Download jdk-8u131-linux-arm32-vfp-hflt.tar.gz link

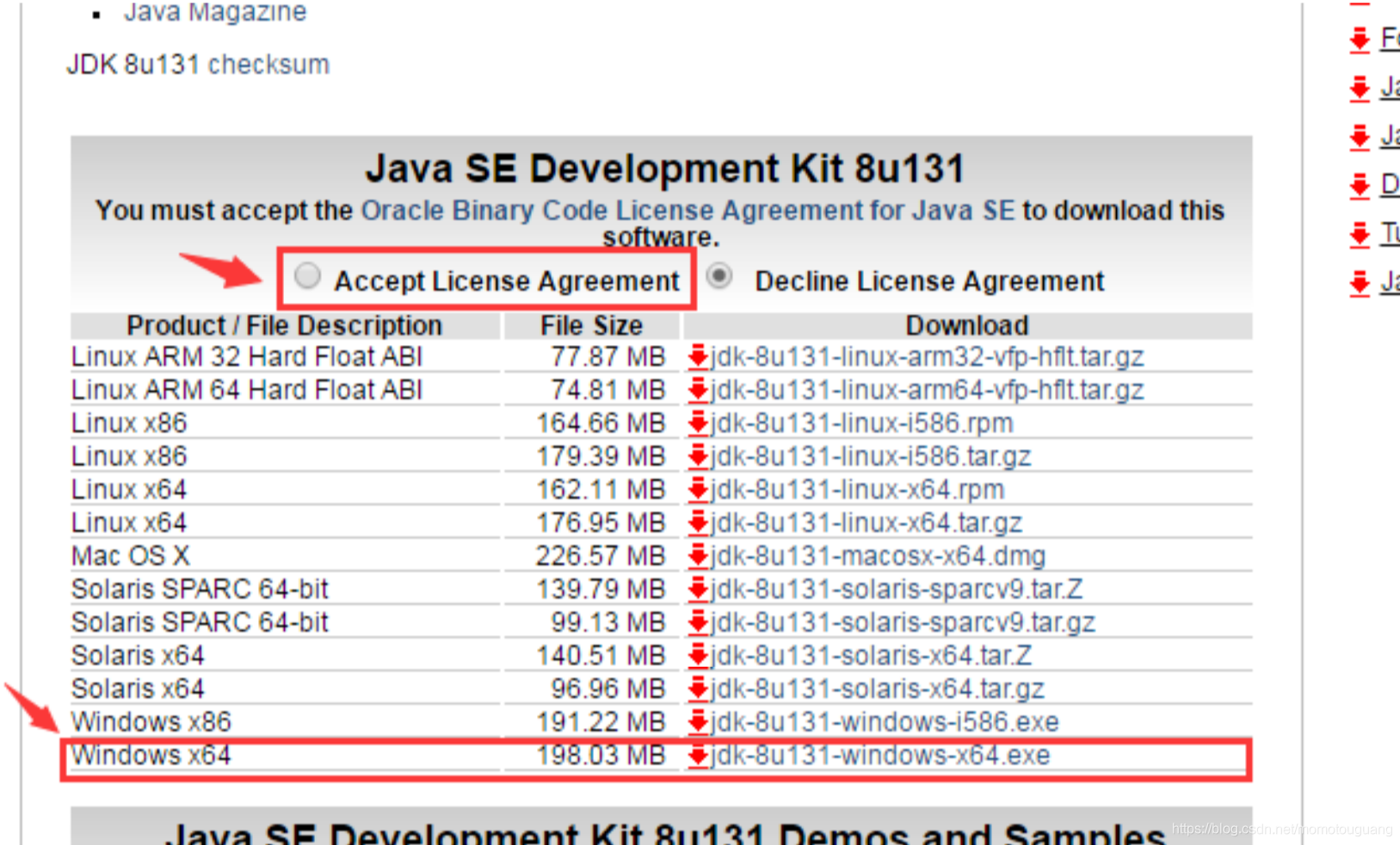(x=927, y=356)
